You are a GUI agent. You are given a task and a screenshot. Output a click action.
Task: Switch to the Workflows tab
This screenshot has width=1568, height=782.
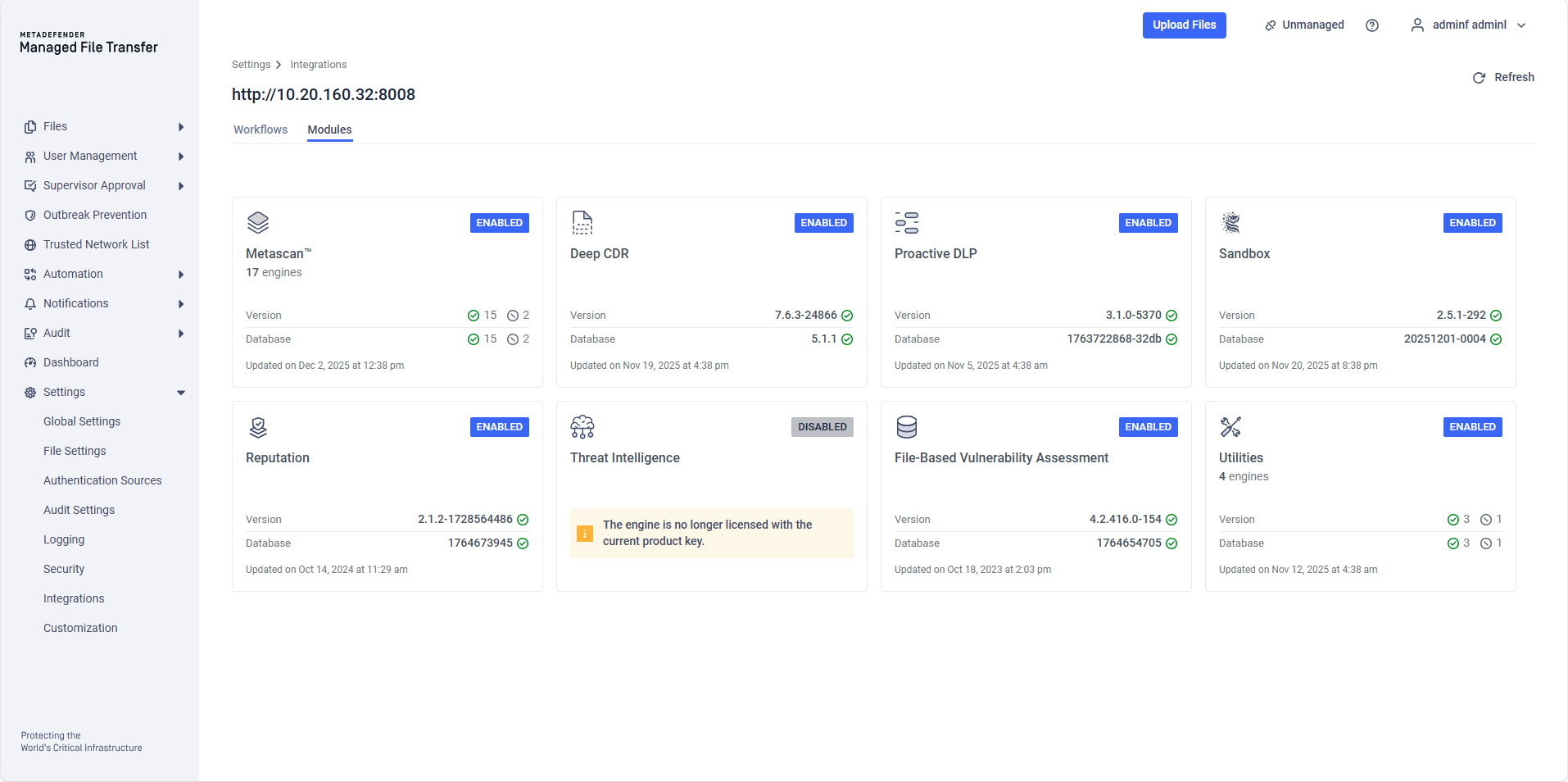[261, 130]
